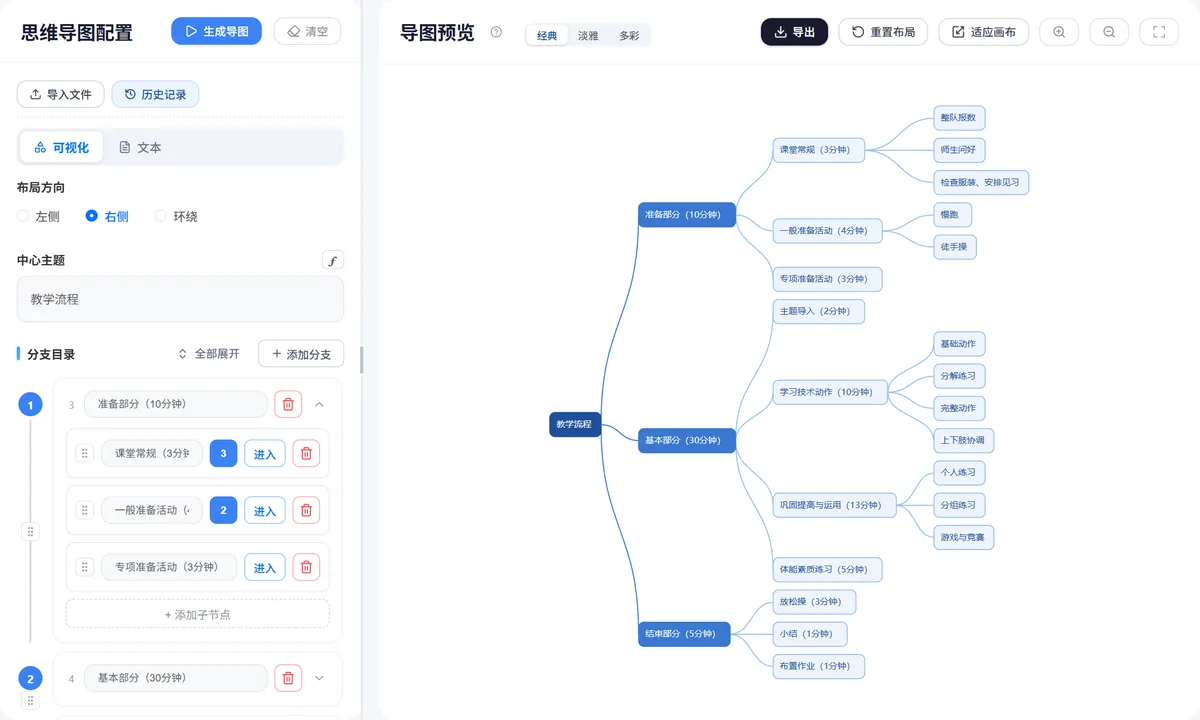Viewport: 1200px width, 720px height.
Task: Delete the 专项准备活动 node
Action: [x=306, y=567]
